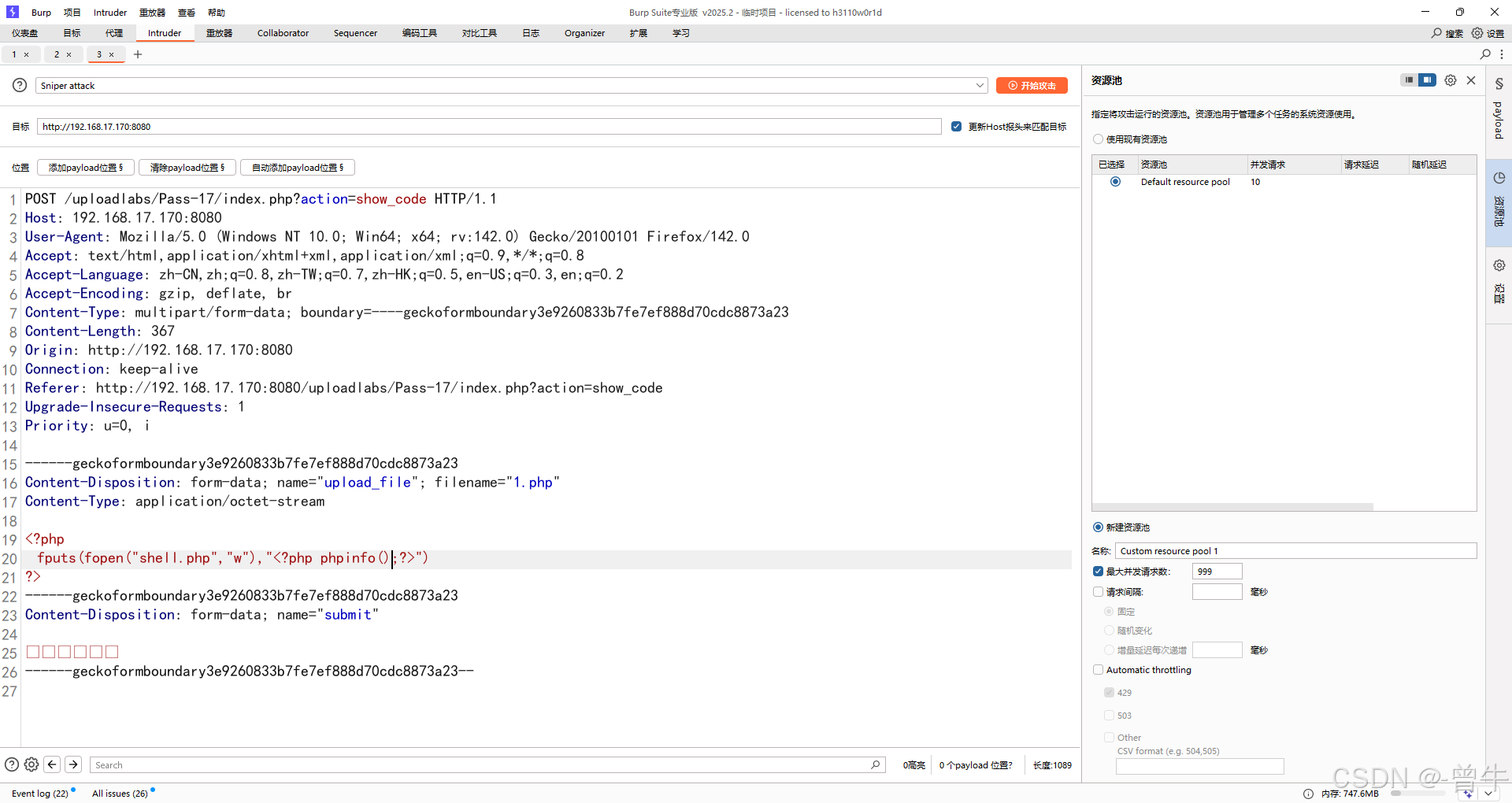Select the resource pool side tab
Screen dimensions: 1512x803
pyautogui.click(x=1499, y=202)
